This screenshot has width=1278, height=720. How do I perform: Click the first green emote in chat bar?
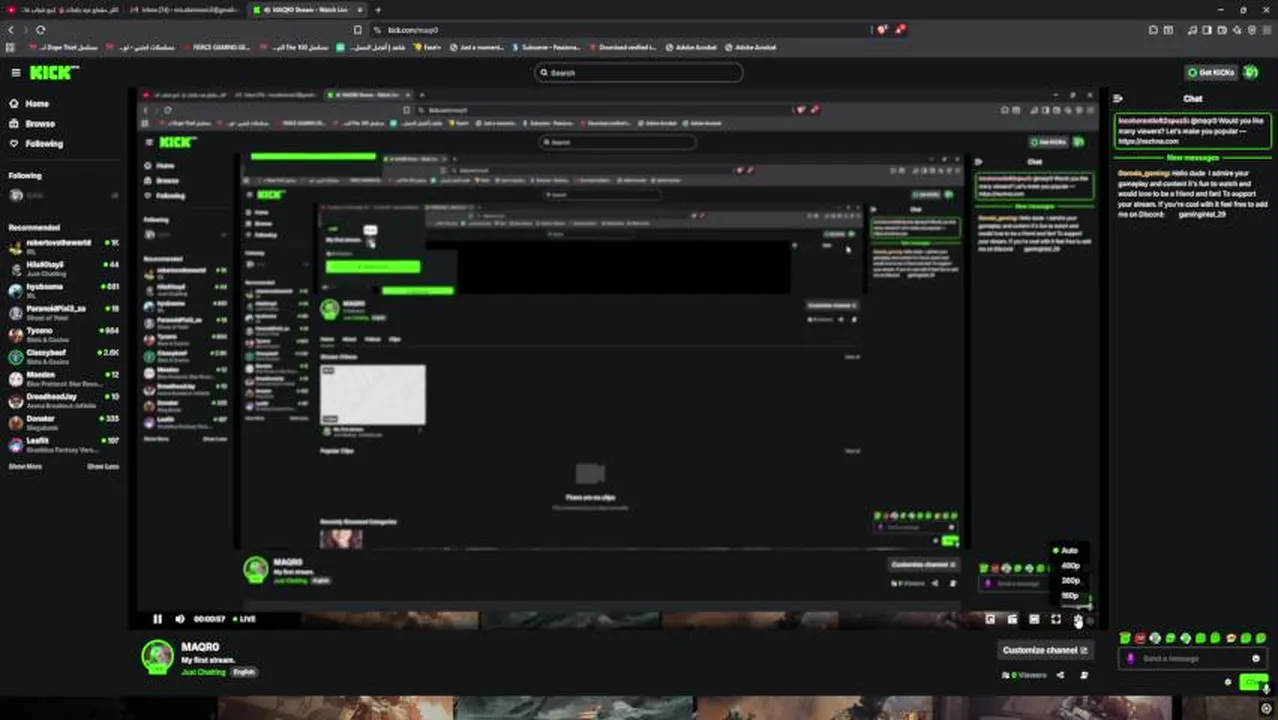1125,638
